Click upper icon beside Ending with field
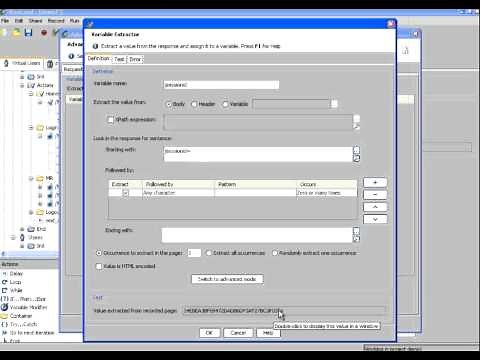 coord(356,230)
